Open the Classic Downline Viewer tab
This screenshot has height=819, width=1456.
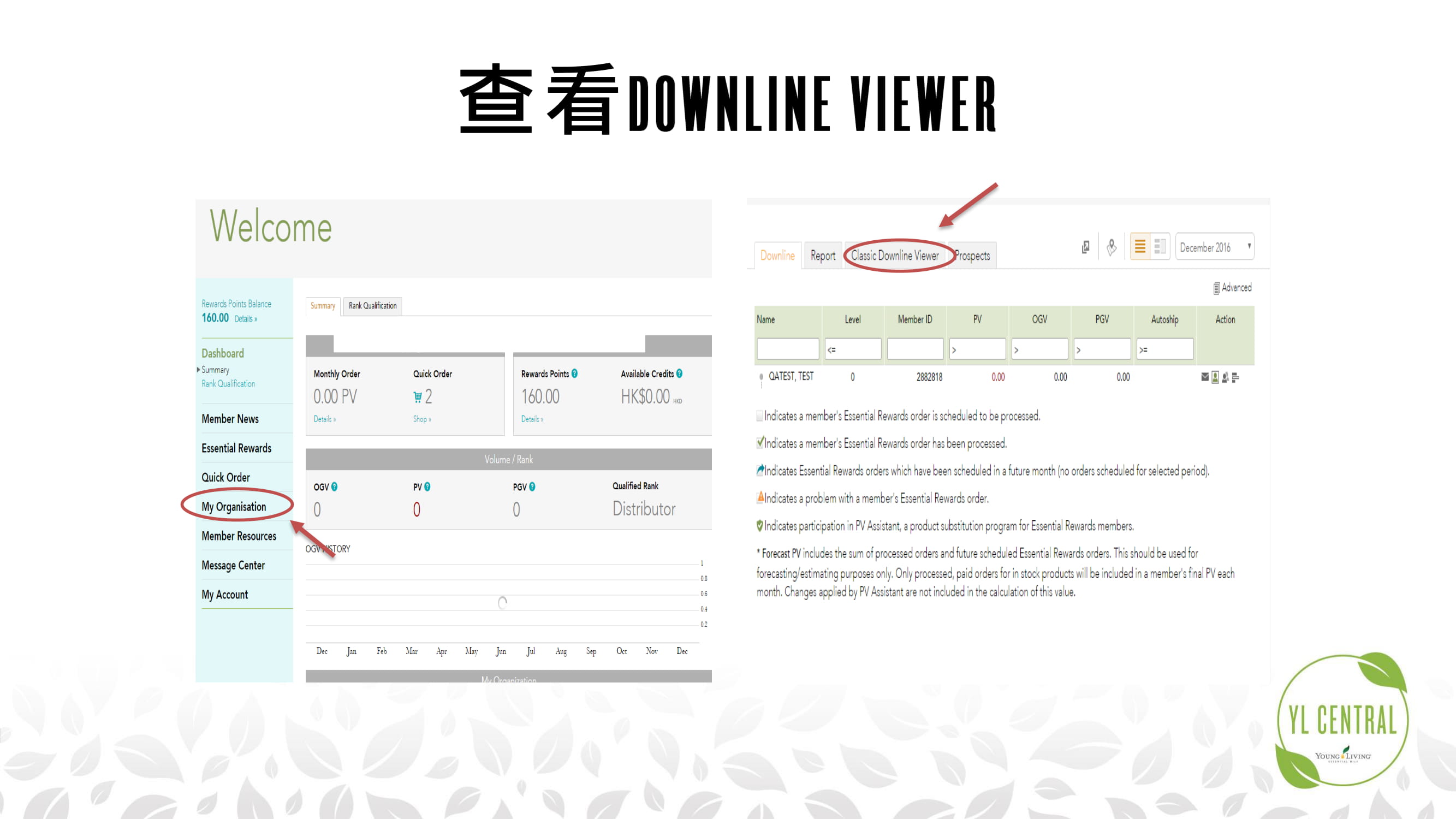[x=895, y=256]
